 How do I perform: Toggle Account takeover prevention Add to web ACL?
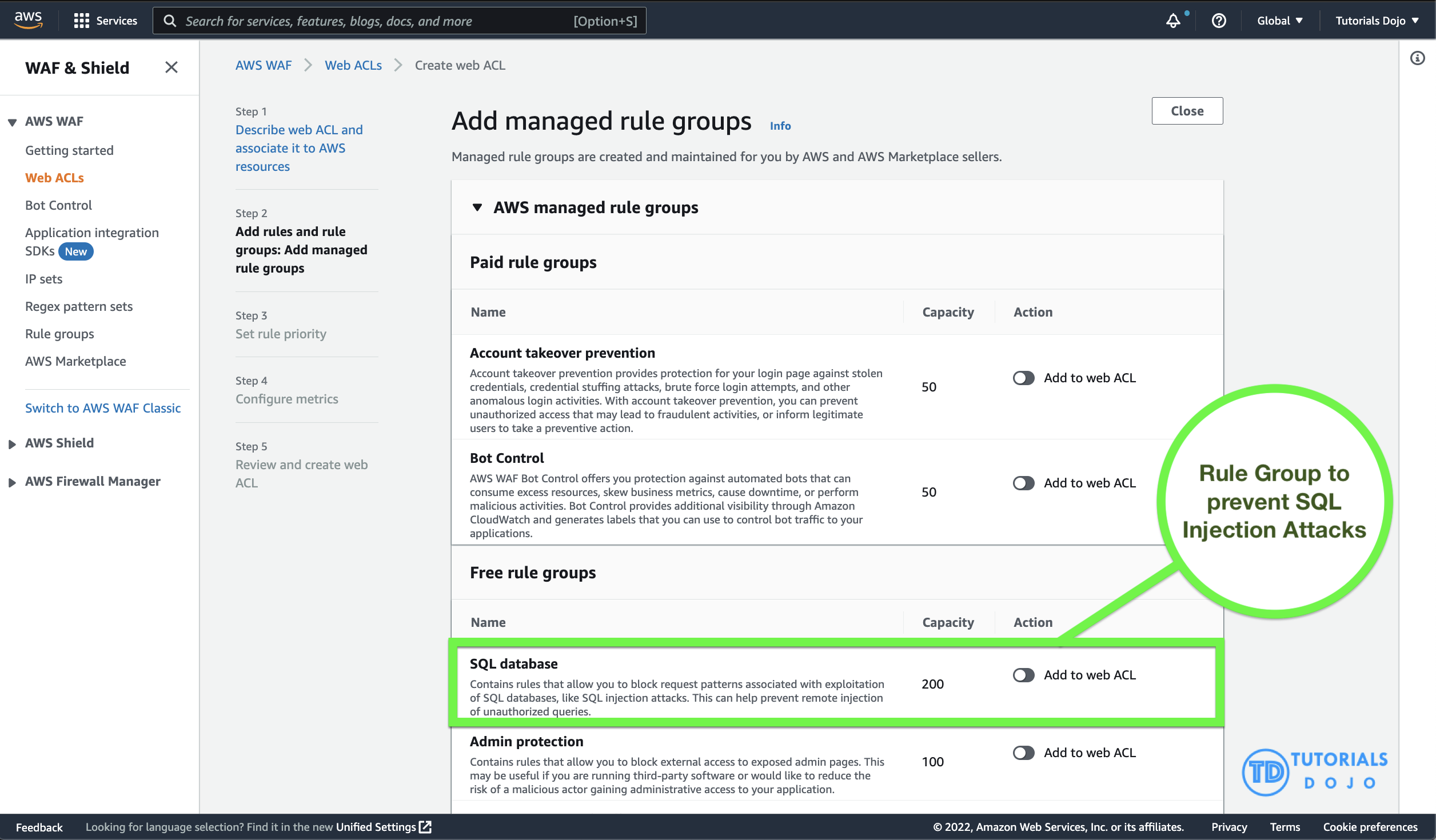(x=1023, y=378)
